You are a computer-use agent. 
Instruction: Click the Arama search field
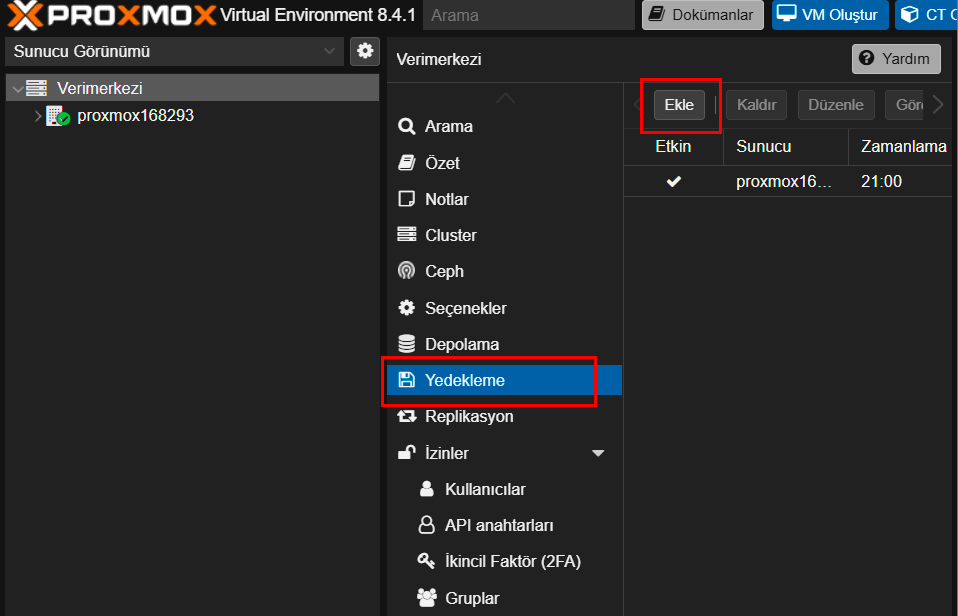(x=528, y=15)
